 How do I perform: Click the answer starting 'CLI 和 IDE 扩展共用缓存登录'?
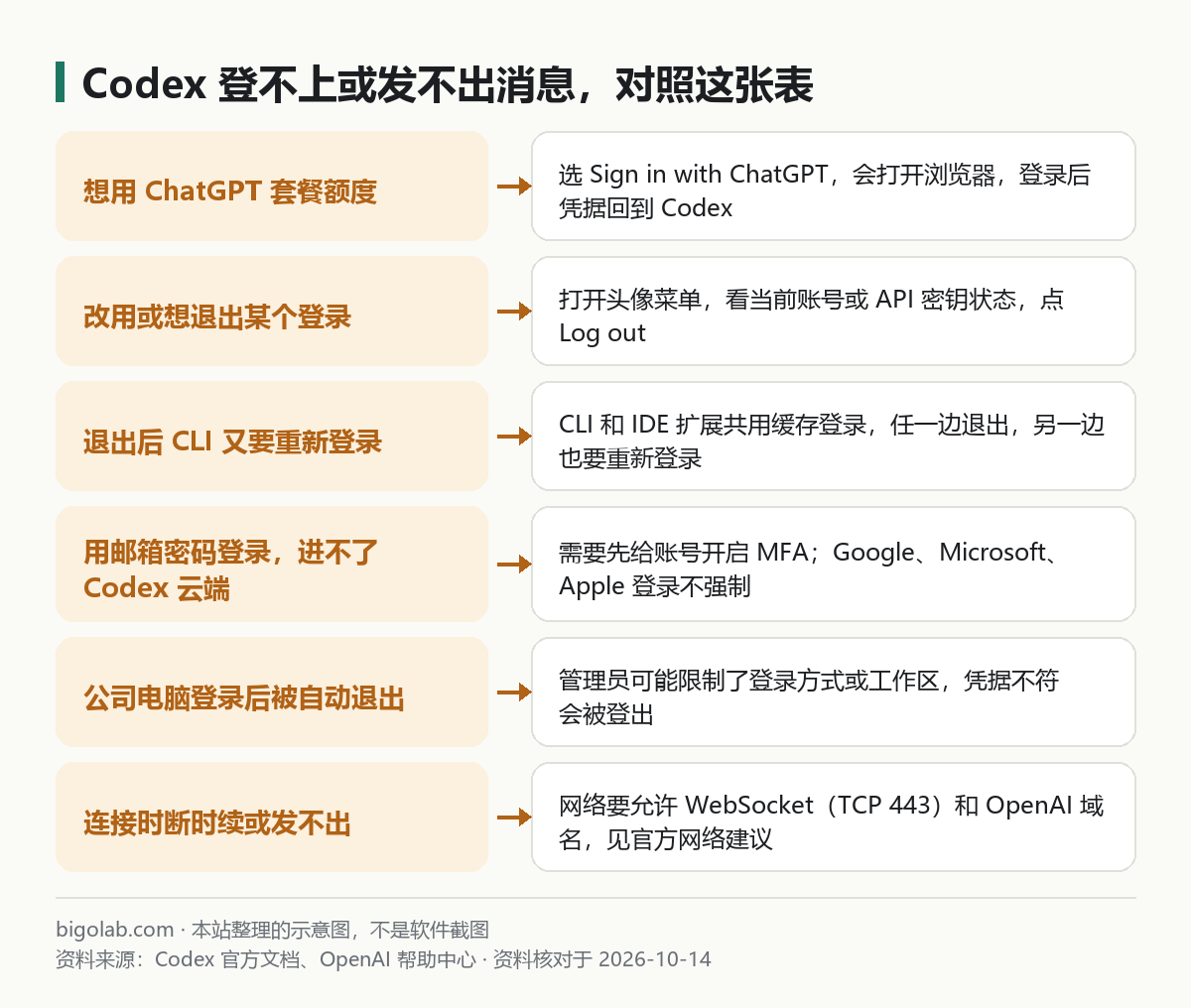(x=834, y=436)
